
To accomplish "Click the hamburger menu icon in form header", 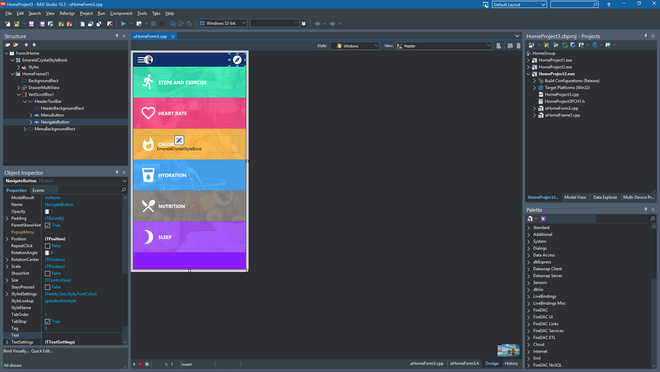I will point(141,60).
